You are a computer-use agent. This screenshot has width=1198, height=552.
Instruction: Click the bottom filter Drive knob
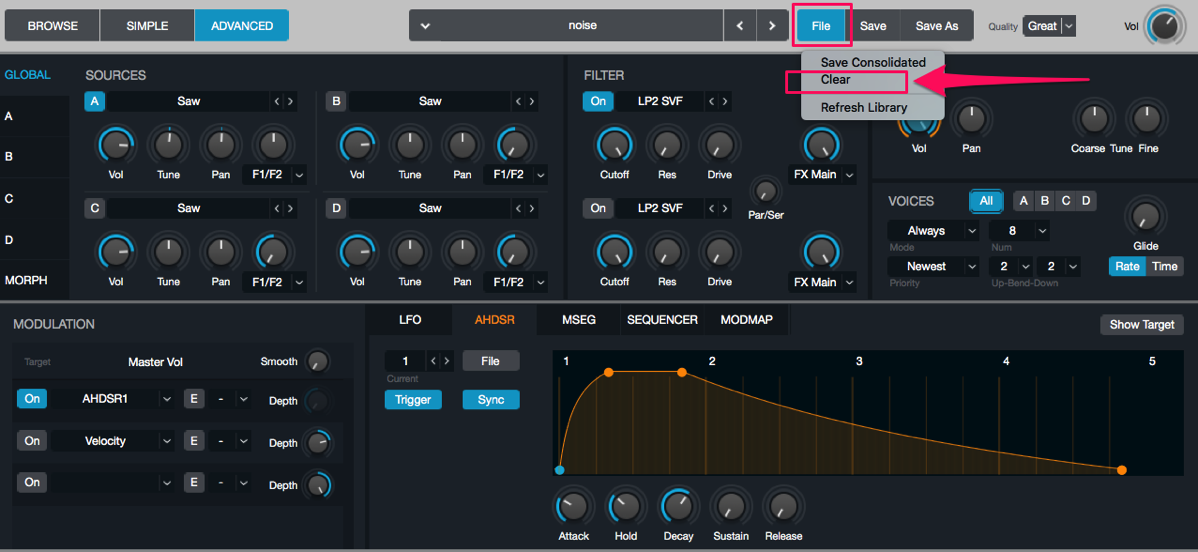click(x=719, y=251)
